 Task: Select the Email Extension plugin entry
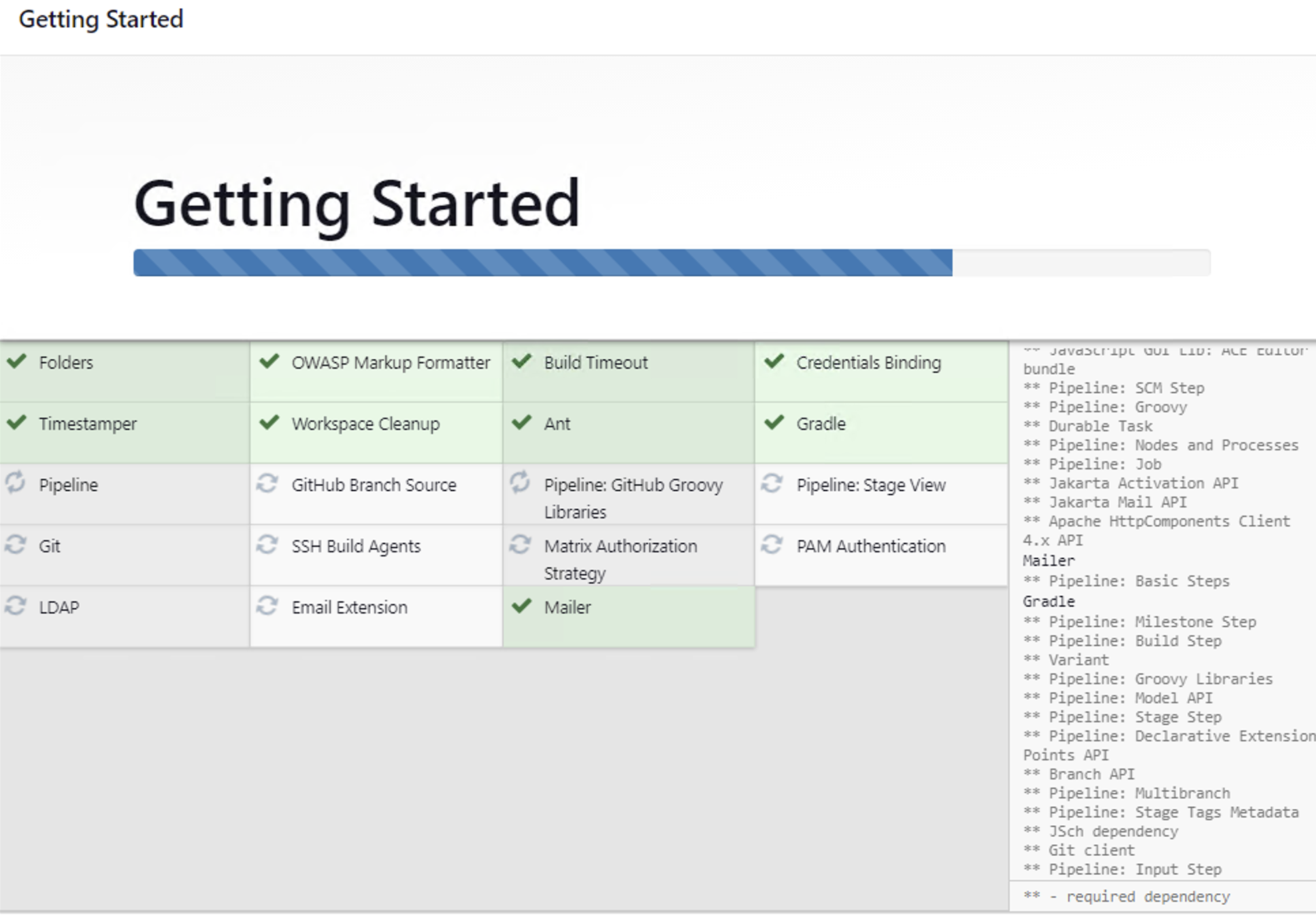349,606
